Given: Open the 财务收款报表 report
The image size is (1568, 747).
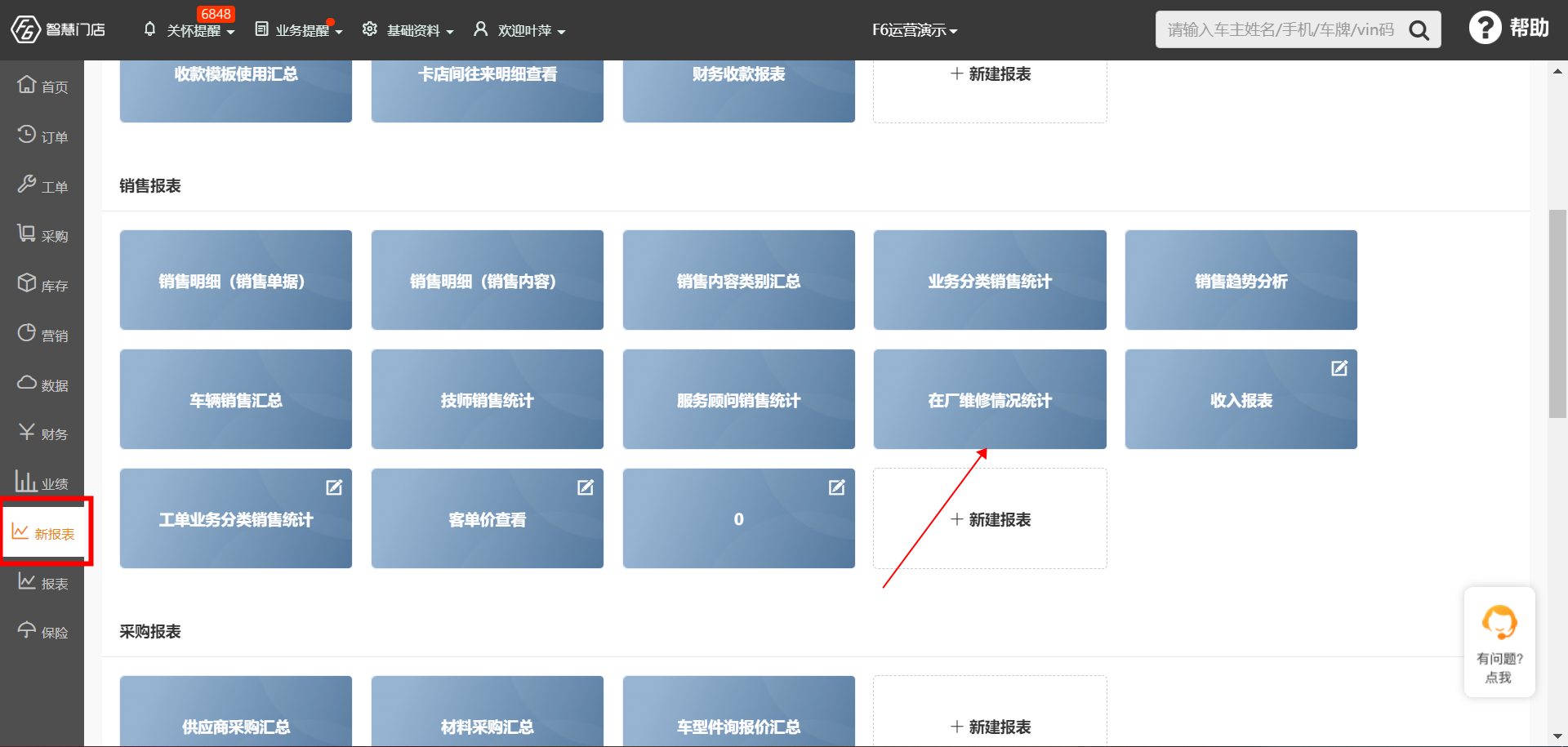Looking at the screenshot, I should 739,91.
